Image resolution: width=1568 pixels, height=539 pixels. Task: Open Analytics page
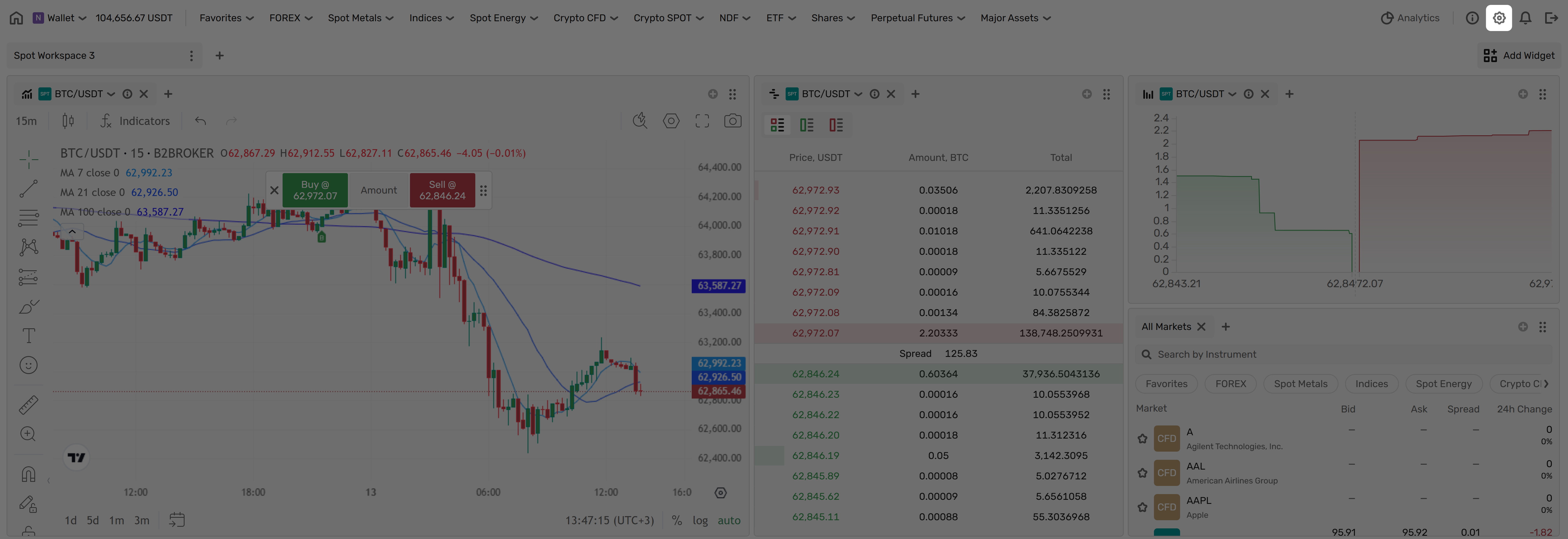[x=1410, y=18]
